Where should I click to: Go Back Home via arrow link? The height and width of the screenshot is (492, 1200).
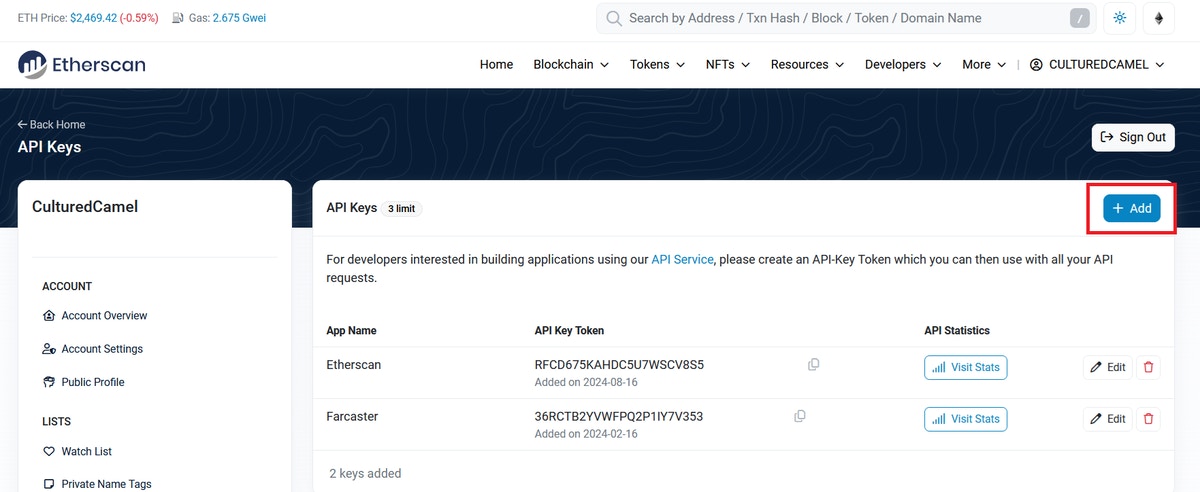51,125
